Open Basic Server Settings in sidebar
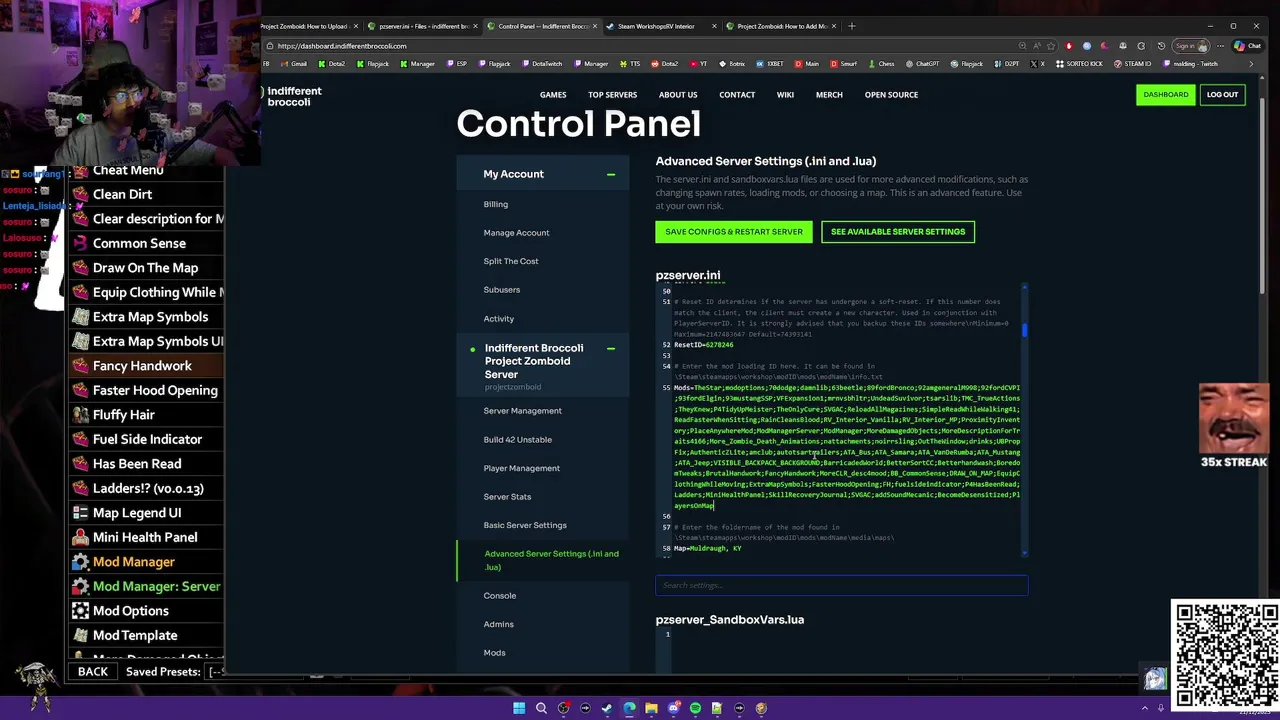1280x720 pixels. coord(525,525)
